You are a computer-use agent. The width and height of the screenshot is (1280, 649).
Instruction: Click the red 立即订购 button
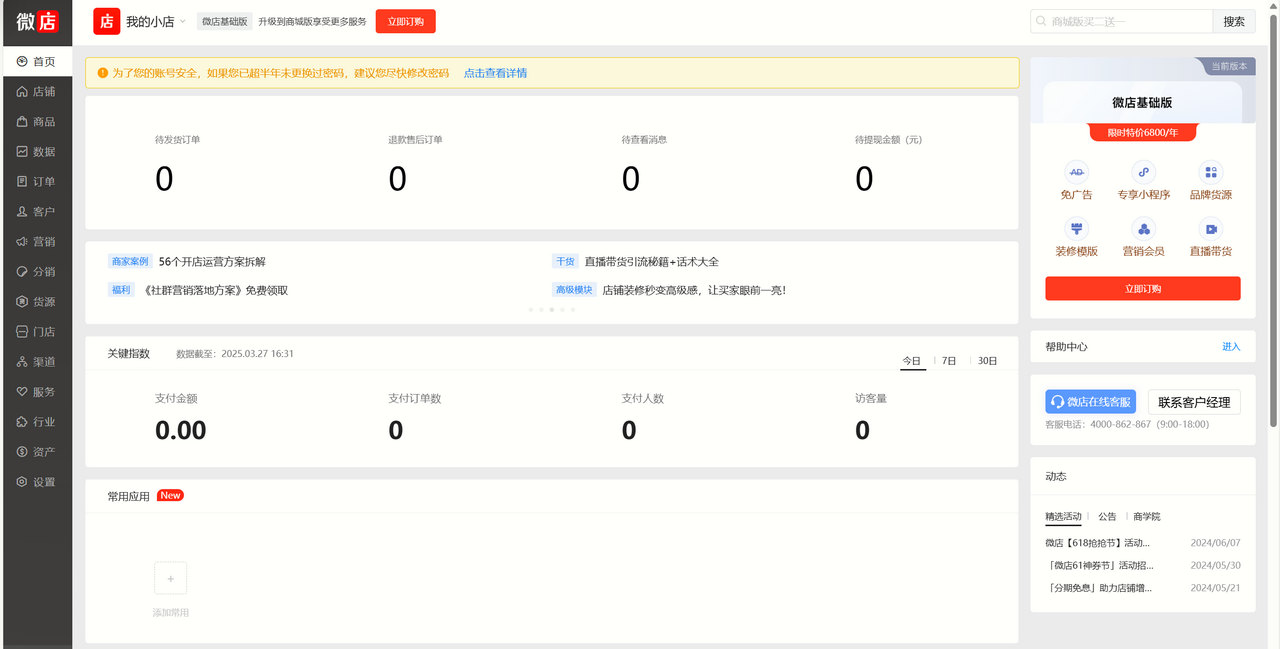1142,288
